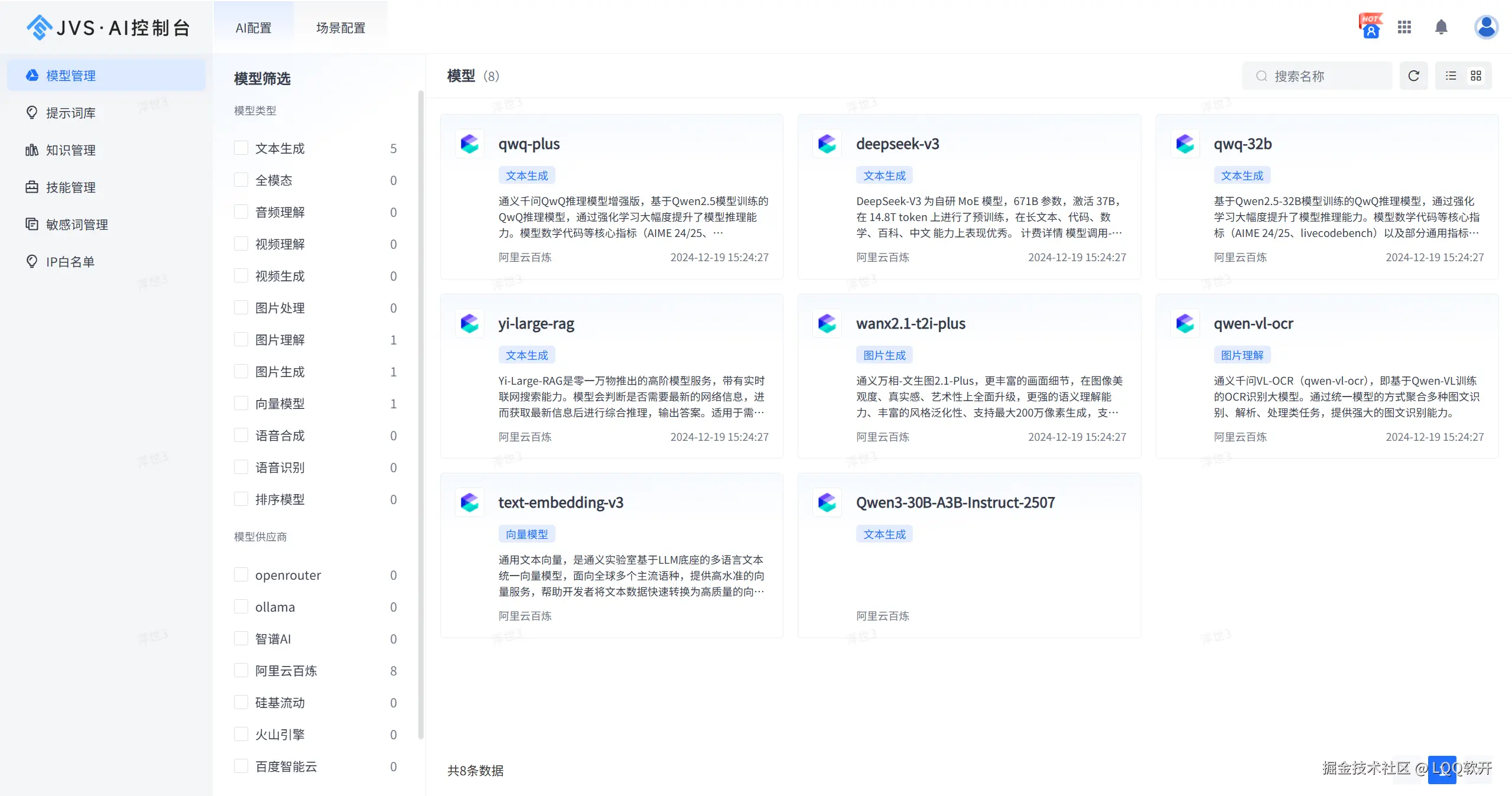
Task: Switch to the 场景配置 tab
Action: pos(341,27)
